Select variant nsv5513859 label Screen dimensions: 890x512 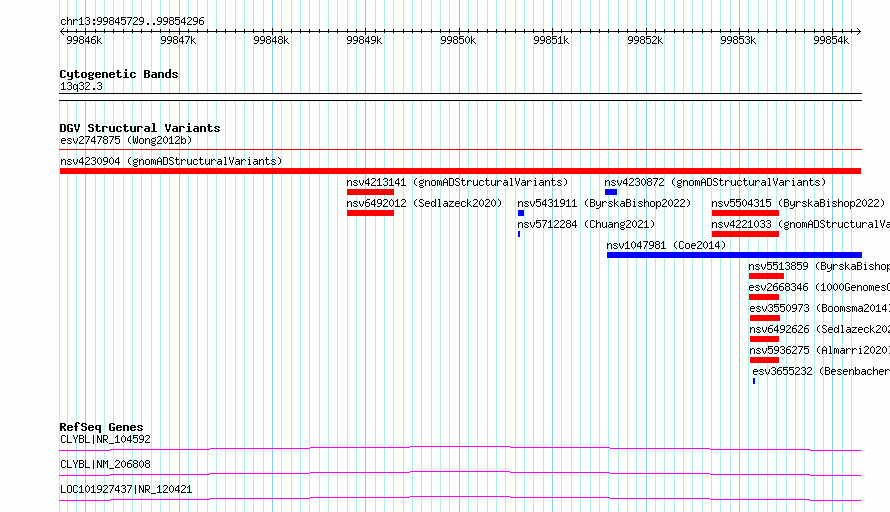click(819, 266)
